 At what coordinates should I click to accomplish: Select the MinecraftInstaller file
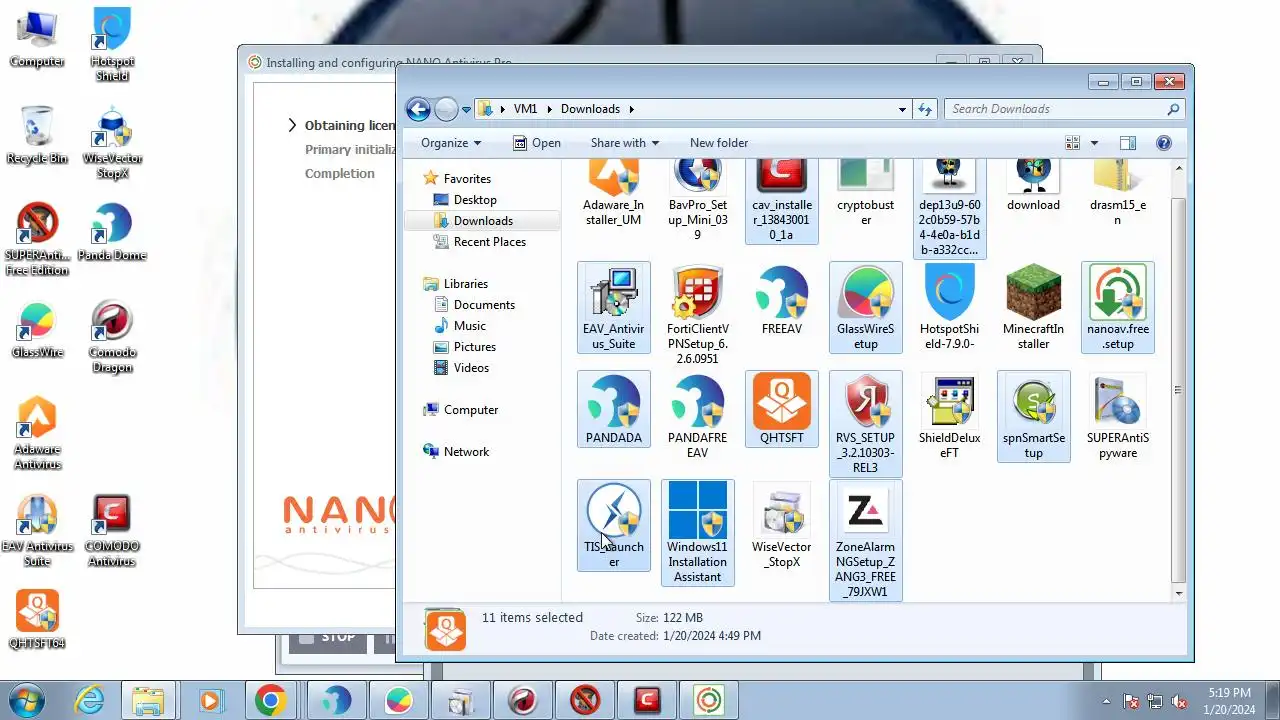tap(1033, 307)
